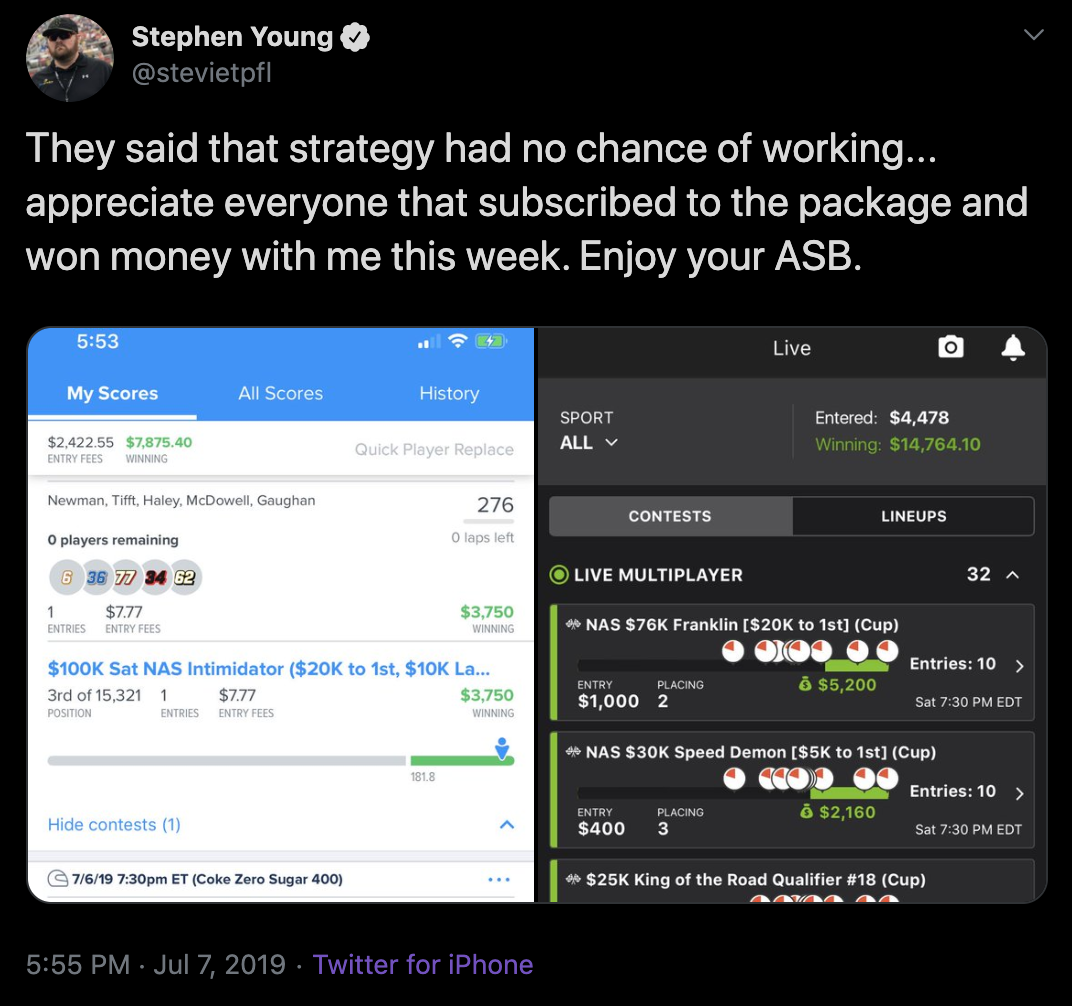Click the Quick Player Replace button
The width and height of the screenshot is (1072, 1006).
click(434, 449)
